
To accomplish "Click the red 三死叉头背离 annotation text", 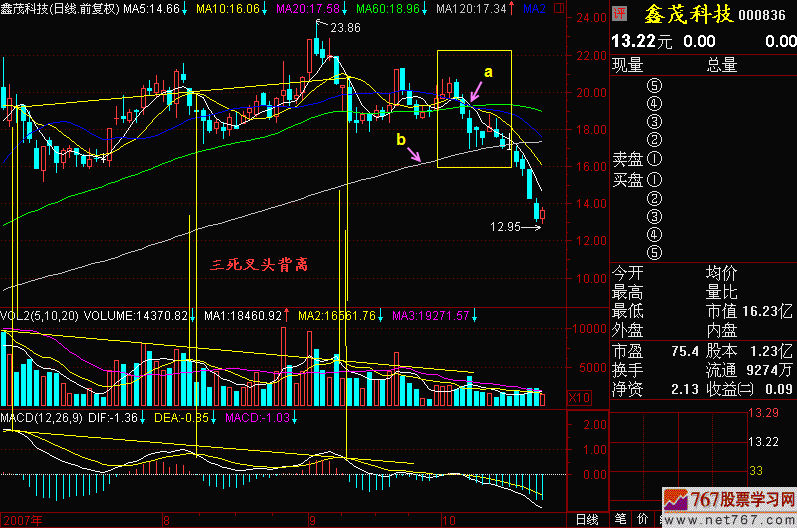I will 261,265.
